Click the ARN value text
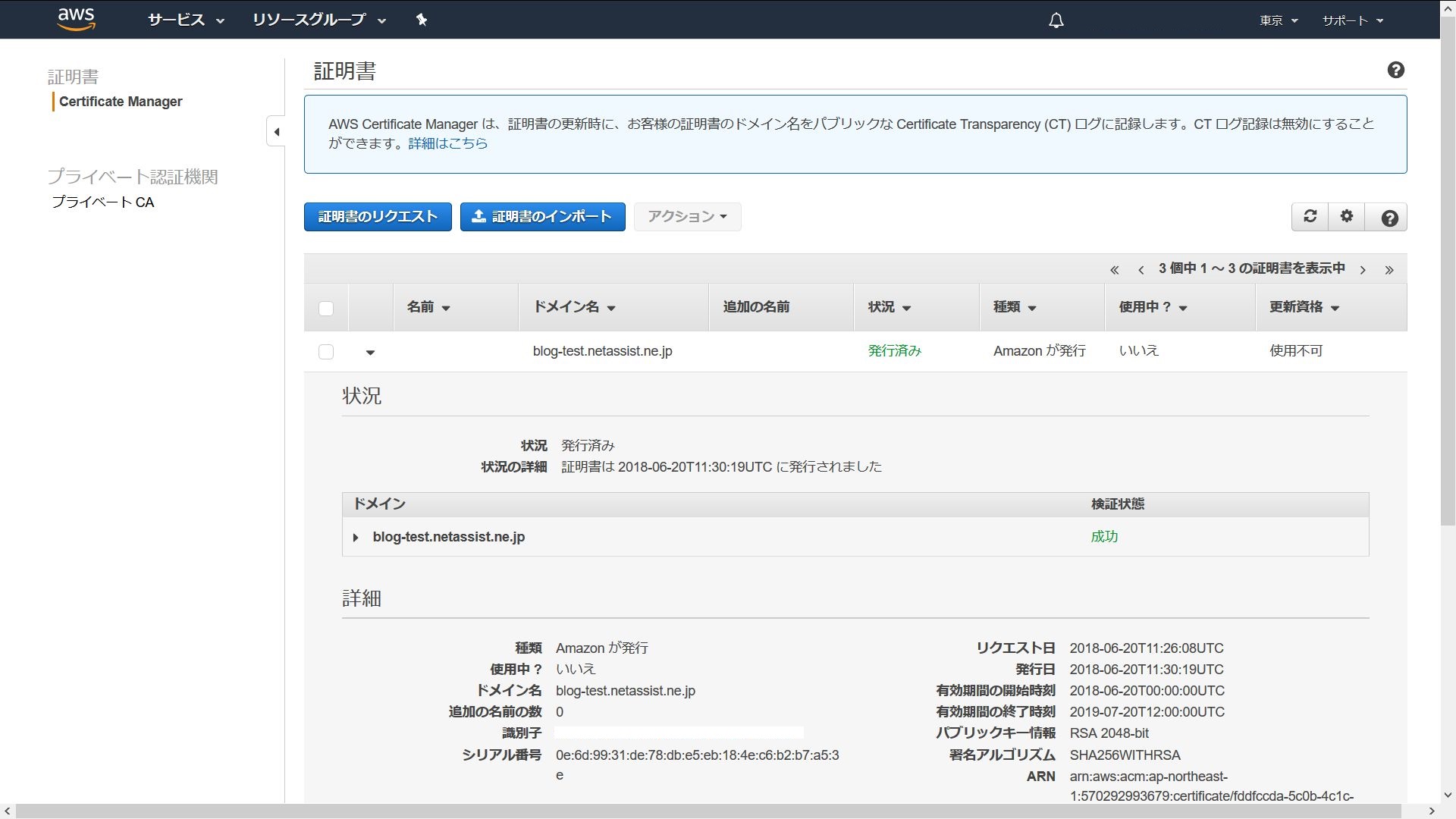This screenshot has width=1456, height=819. (1211, 786)
